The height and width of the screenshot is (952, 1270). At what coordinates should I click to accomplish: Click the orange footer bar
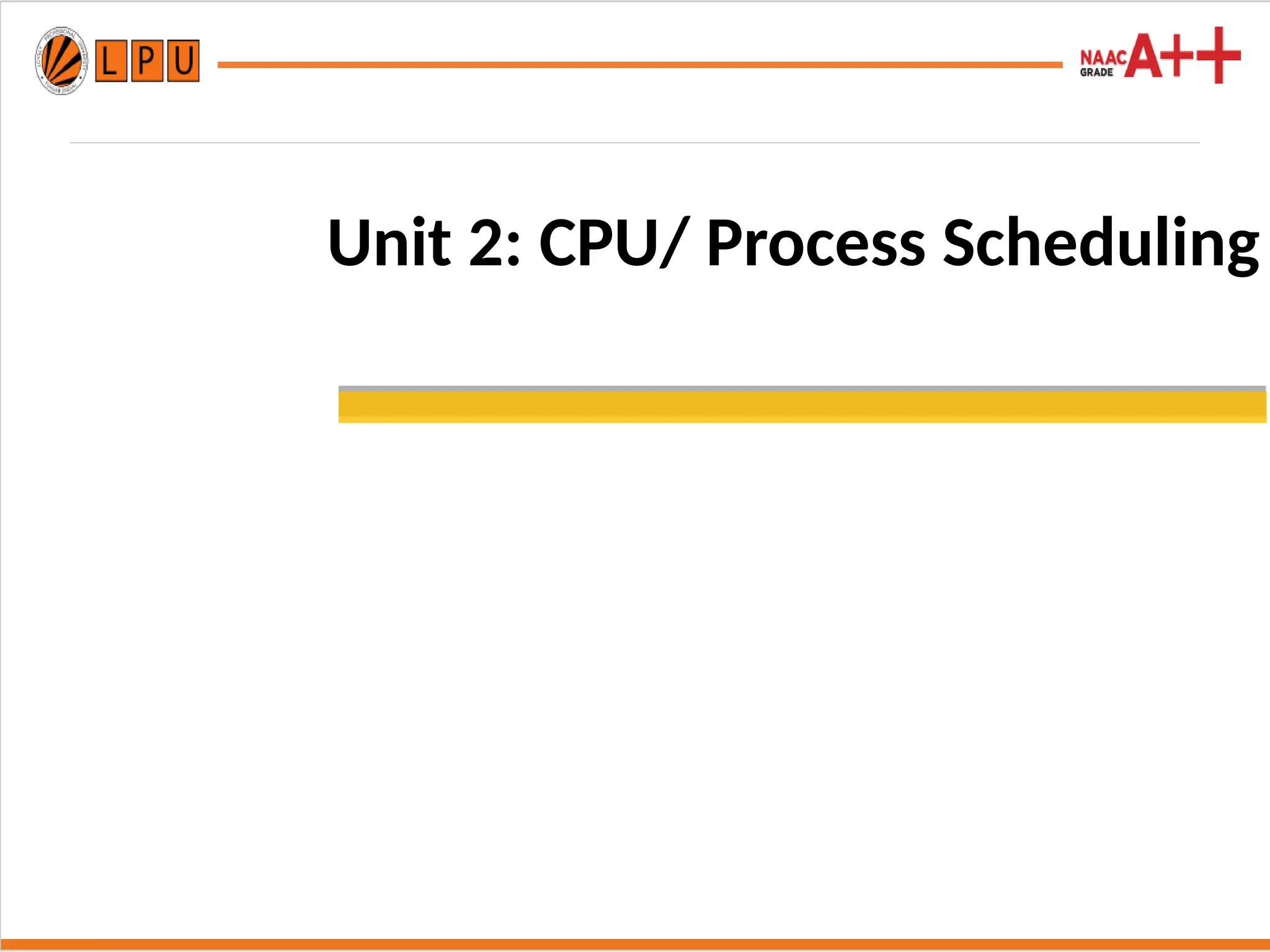point(635,945)
